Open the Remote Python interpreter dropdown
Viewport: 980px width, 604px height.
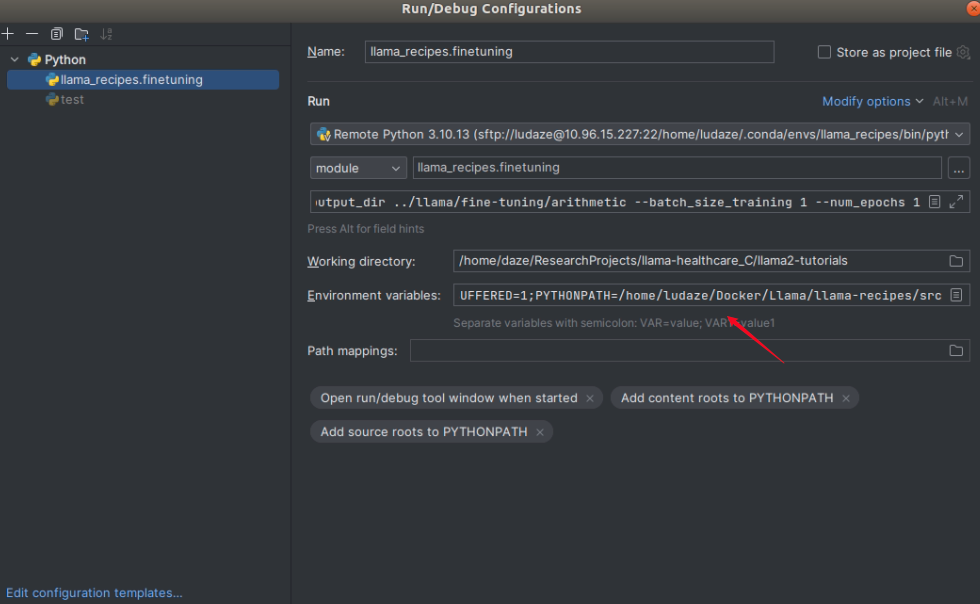pos(960,134)
